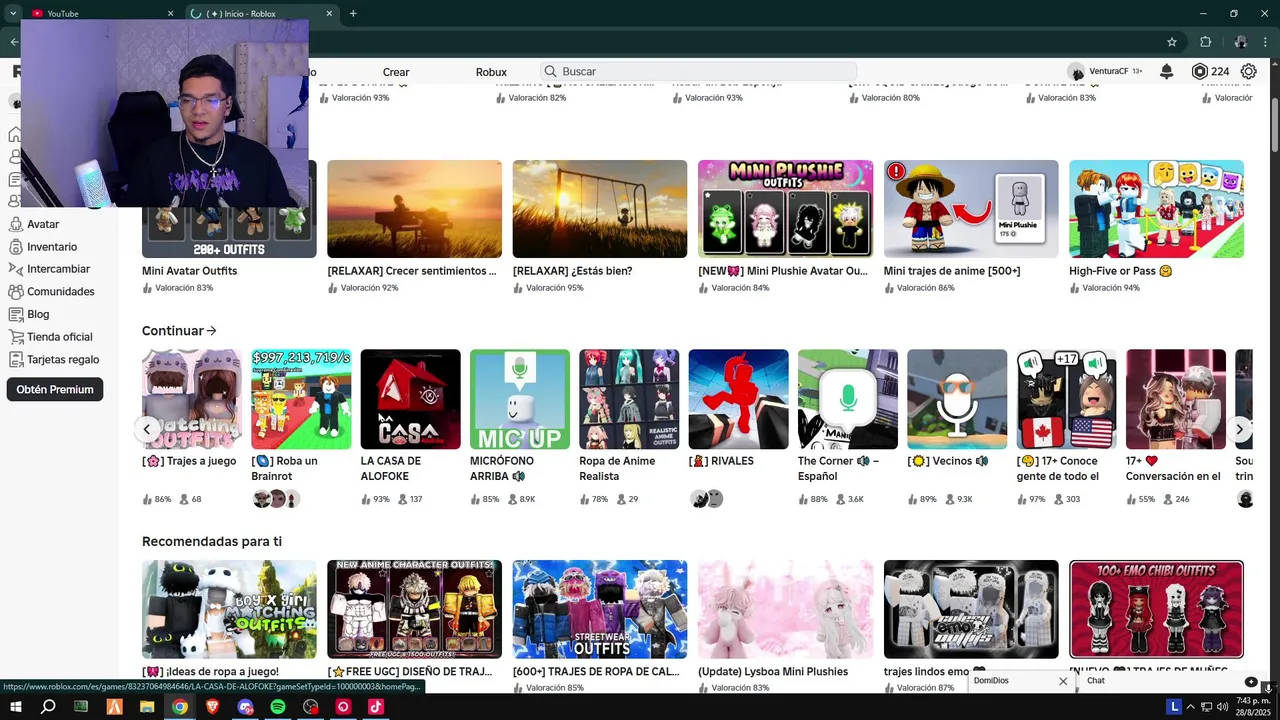Click the Obtén Premium button
This screenshot has height=720, width=1280.
click(55, 390)
